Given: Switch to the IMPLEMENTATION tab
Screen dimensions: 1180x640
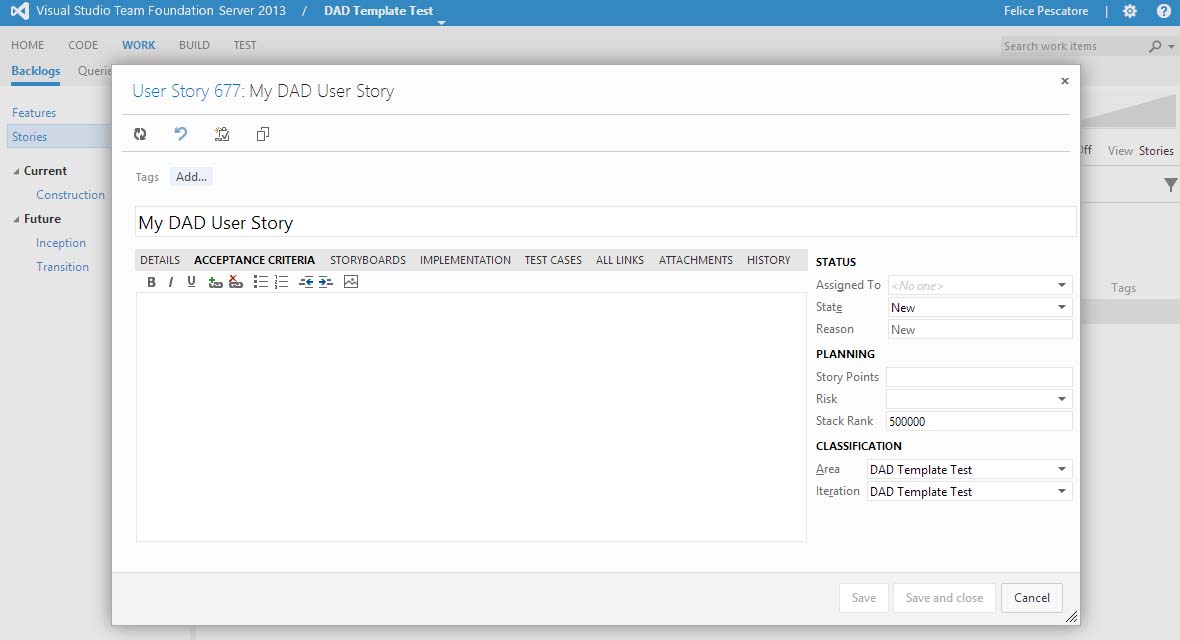Looking at the screenshot, I should pyautogui.click(x=465, y=260).
